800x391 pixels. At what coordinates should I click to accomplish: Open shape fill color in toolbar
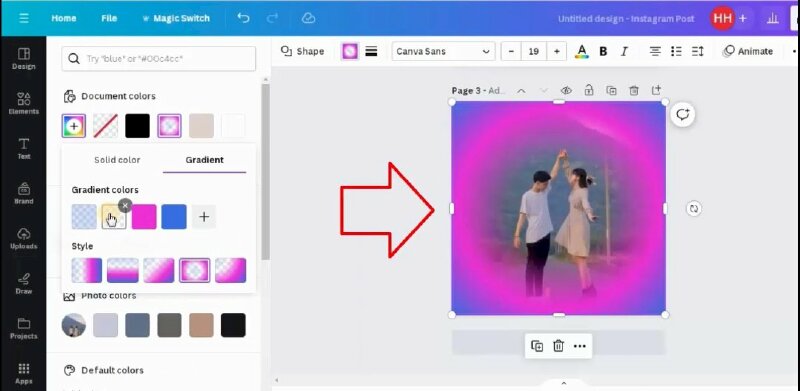coord(350,51)
